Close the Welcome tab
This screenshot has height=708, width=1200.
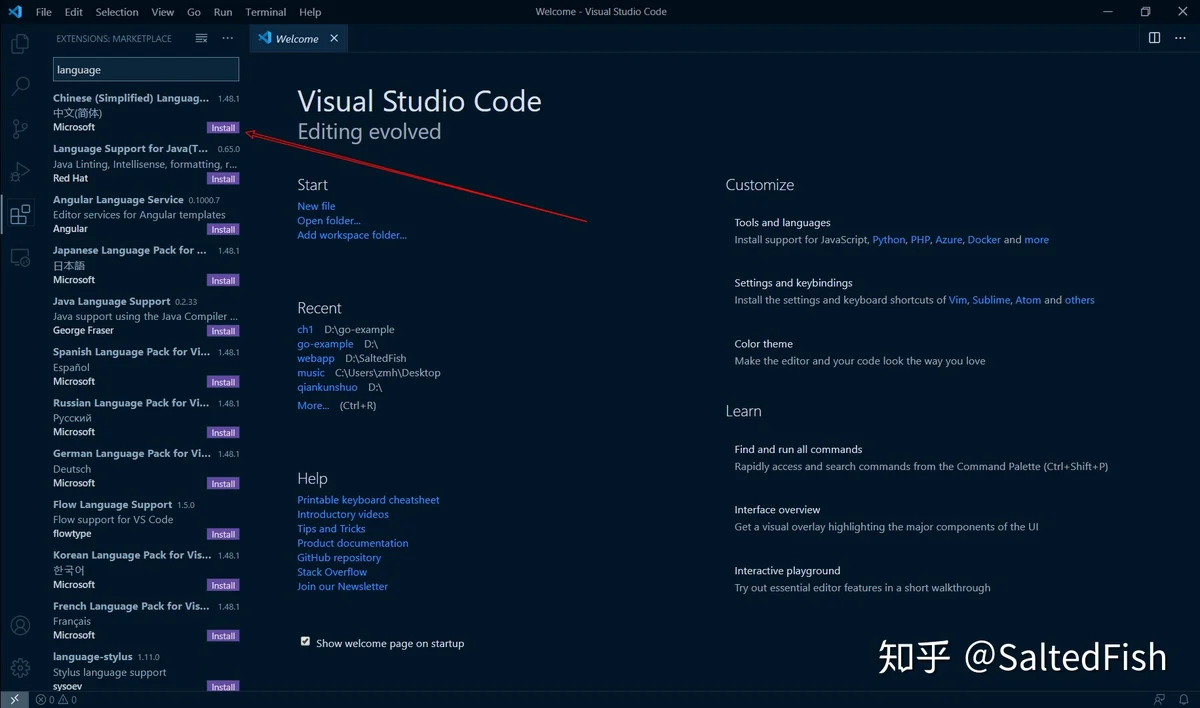[334, 38]
